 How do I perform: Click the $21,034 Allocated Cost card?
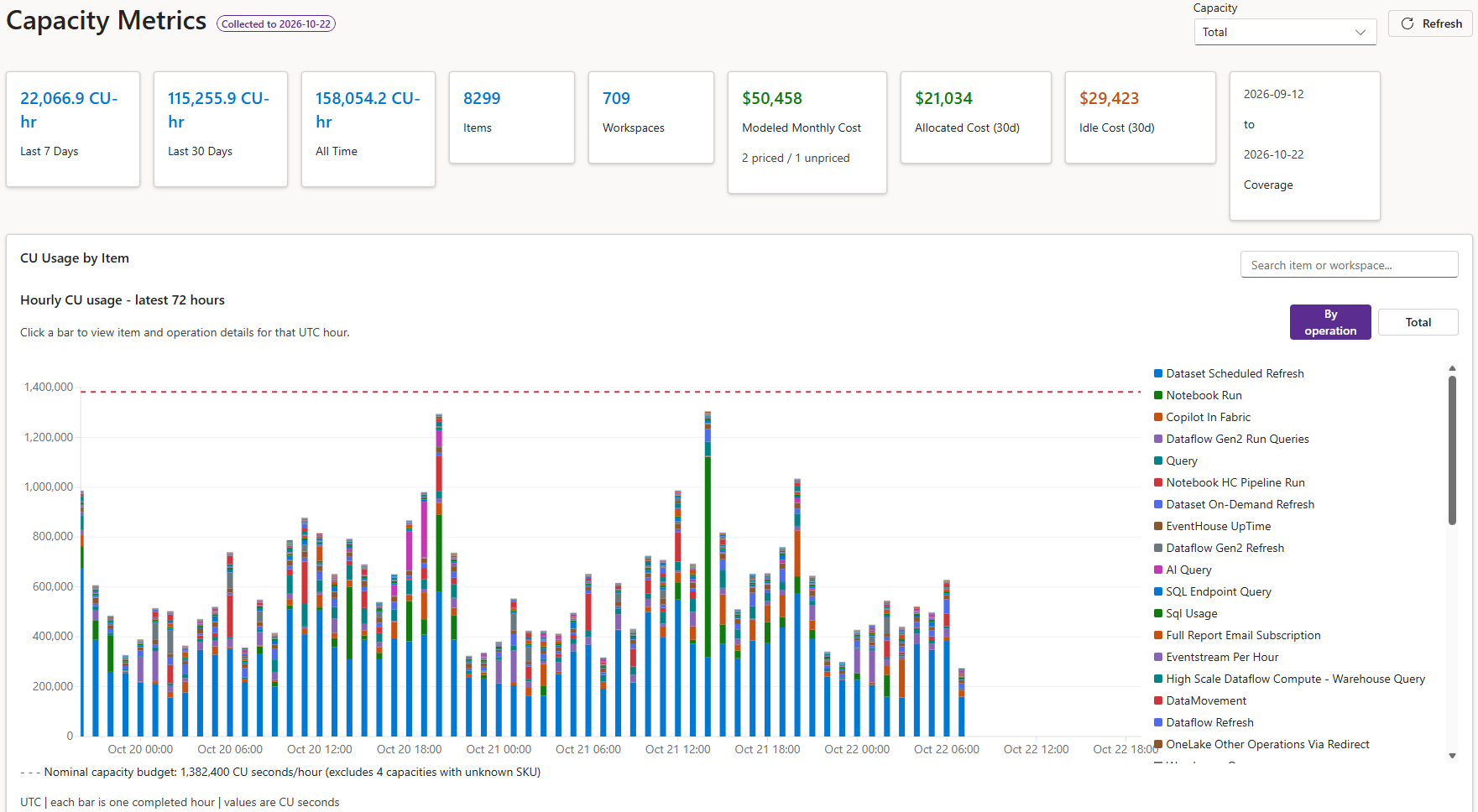click(976, 117)
